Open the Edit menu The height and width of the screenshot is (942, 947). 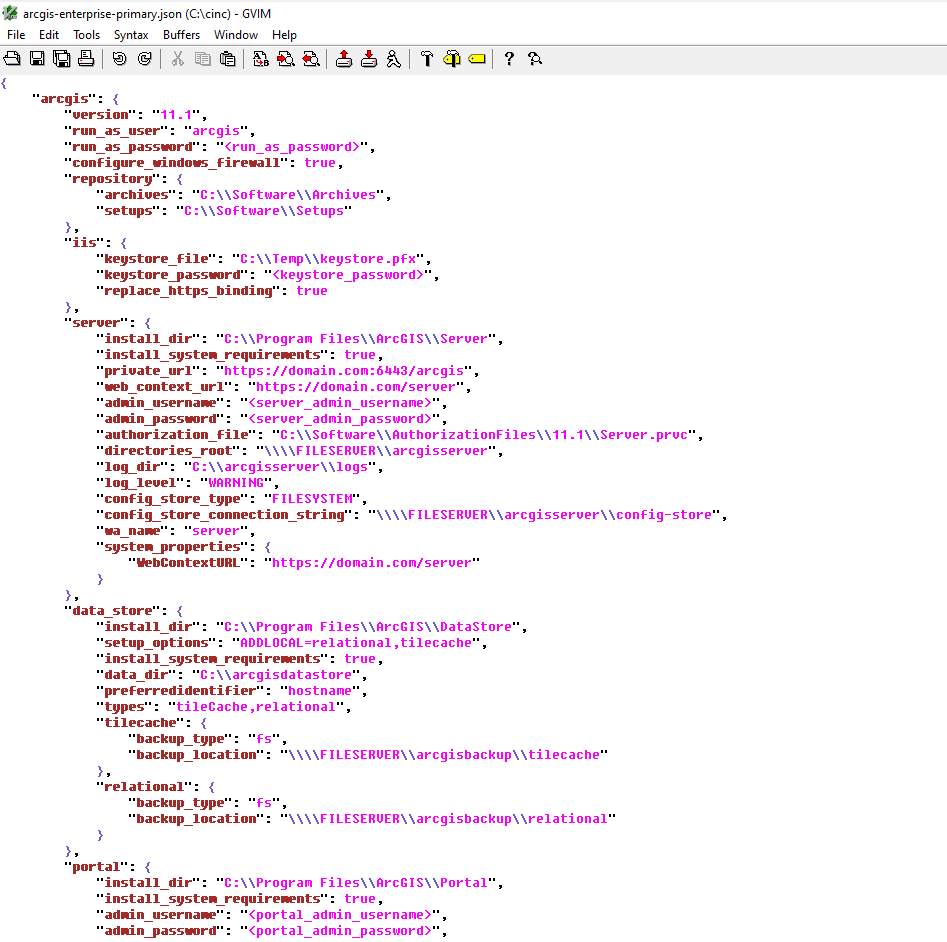tap(49, 35)
